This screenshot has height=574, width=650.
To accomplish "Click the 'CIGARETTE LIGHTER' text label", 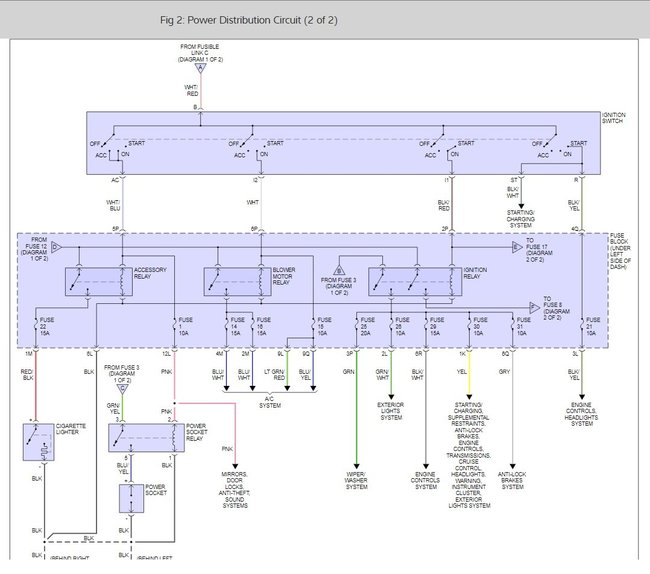I will coord(71,429).
